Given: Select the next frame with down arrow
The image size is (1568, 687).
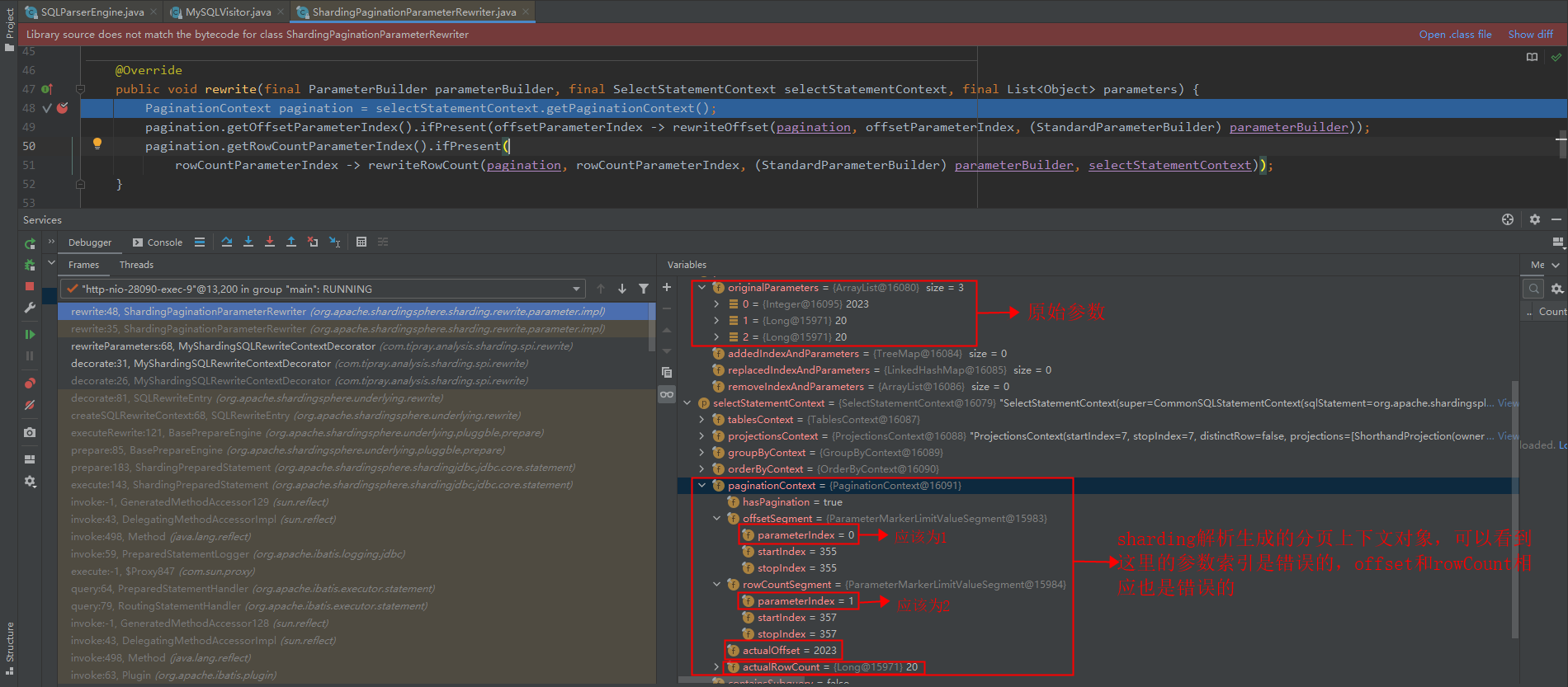Looking at the screenshot, I should pyautogui.click(x=622, y=289).
